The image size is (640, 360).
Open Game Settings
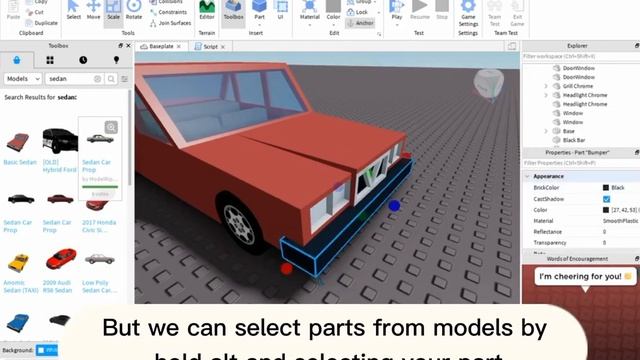click(x=468, y=13)
